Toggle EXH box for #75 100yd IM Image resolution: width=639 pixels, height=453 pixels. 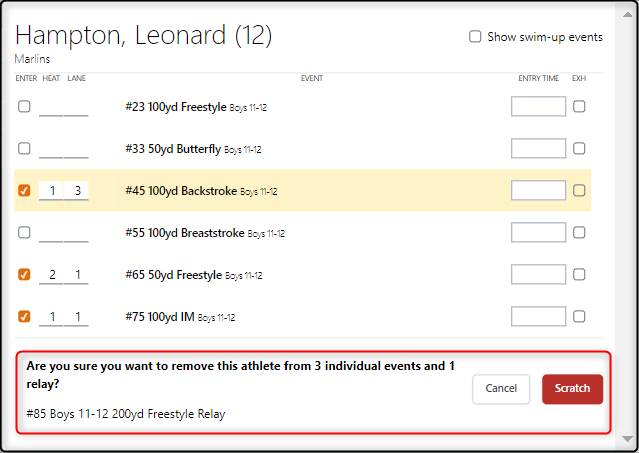coord(579,316)
